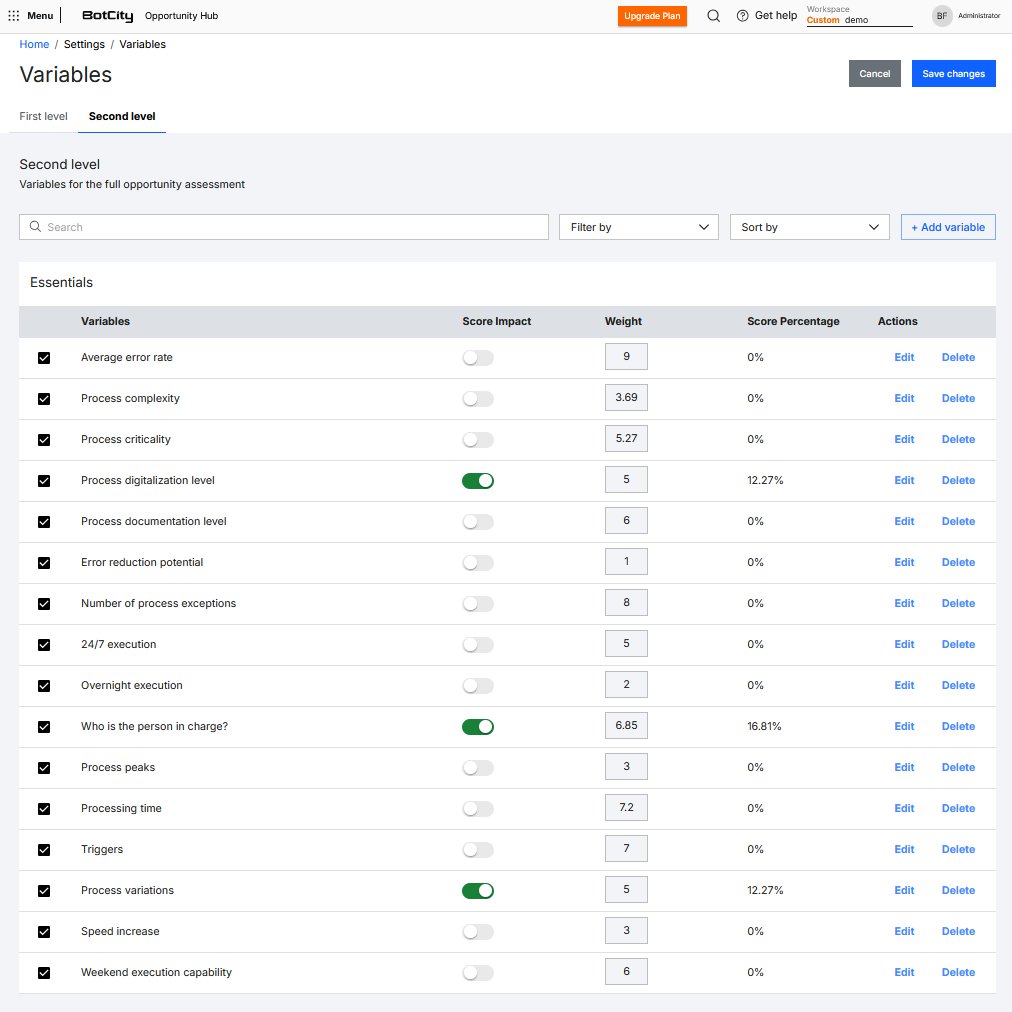Open the Menu grid icon
Image resolution: width=1012 pixels, height=1012 pixels.
tap(14, 16)
